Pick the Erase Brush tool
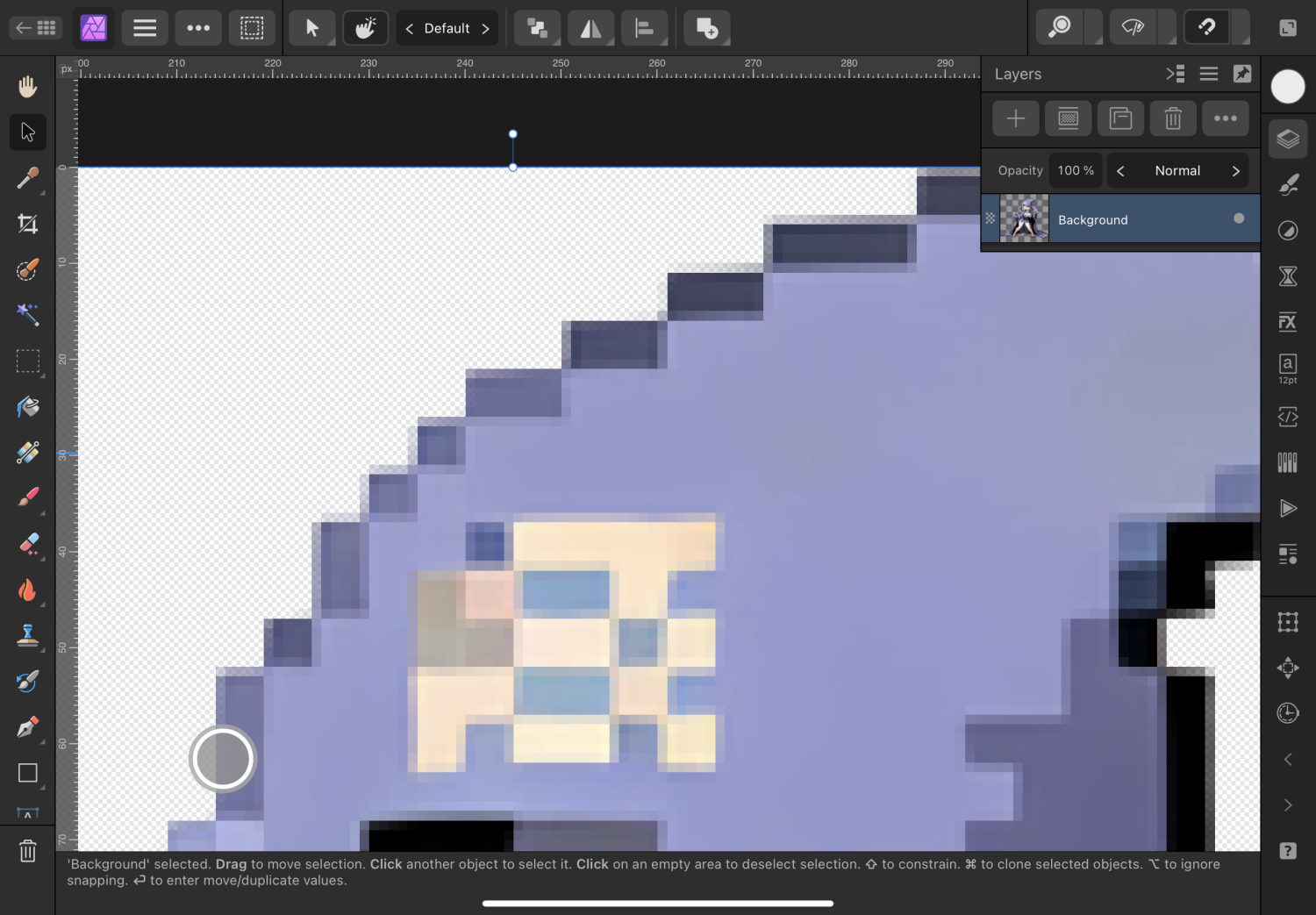Viewport: 1316px width, 915px height. pyautogui.click(x=28, y=544)
